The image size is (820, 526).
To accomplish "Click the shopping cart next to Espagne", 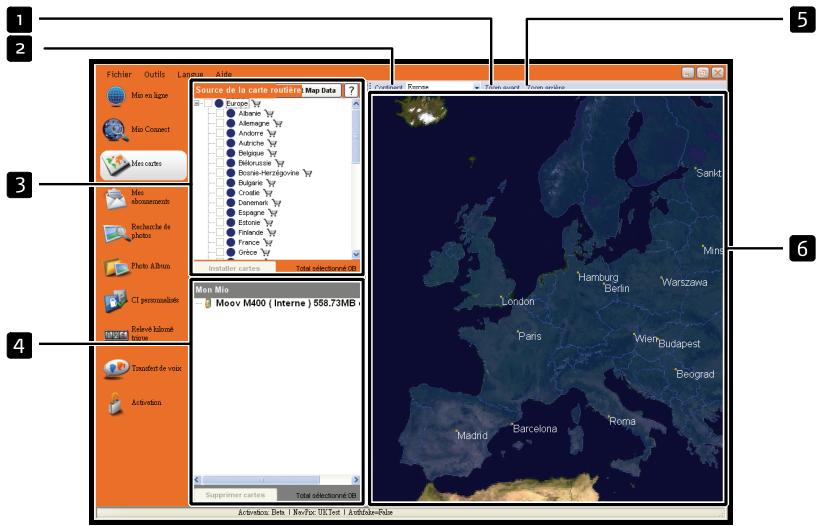I will click(272, 213).
